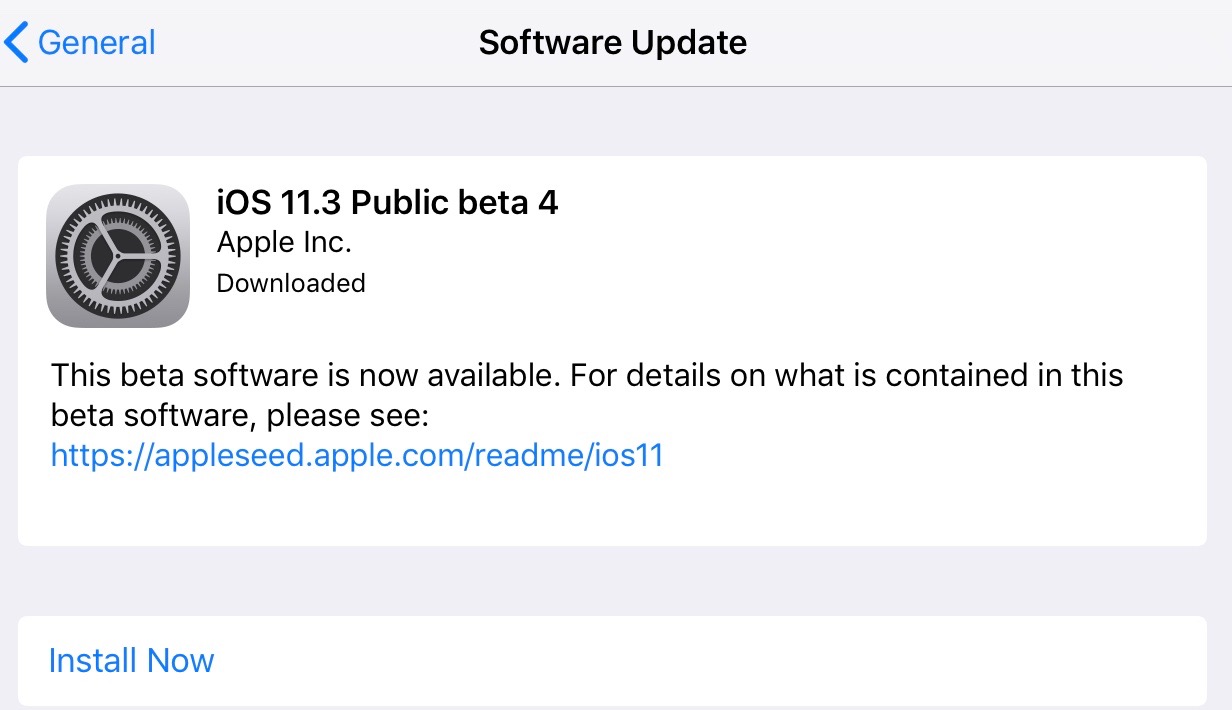1232x710 pixels.
Task: Click the Software Update page title
Action: coord(612,43)
